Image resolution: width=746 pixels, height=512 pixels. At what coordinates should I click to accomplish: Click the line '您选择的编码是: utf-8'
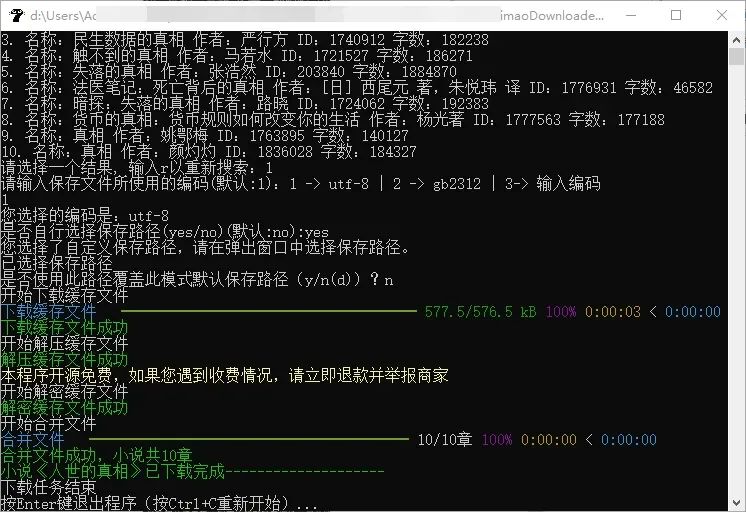pyautogui.click(x=85, y=216)
